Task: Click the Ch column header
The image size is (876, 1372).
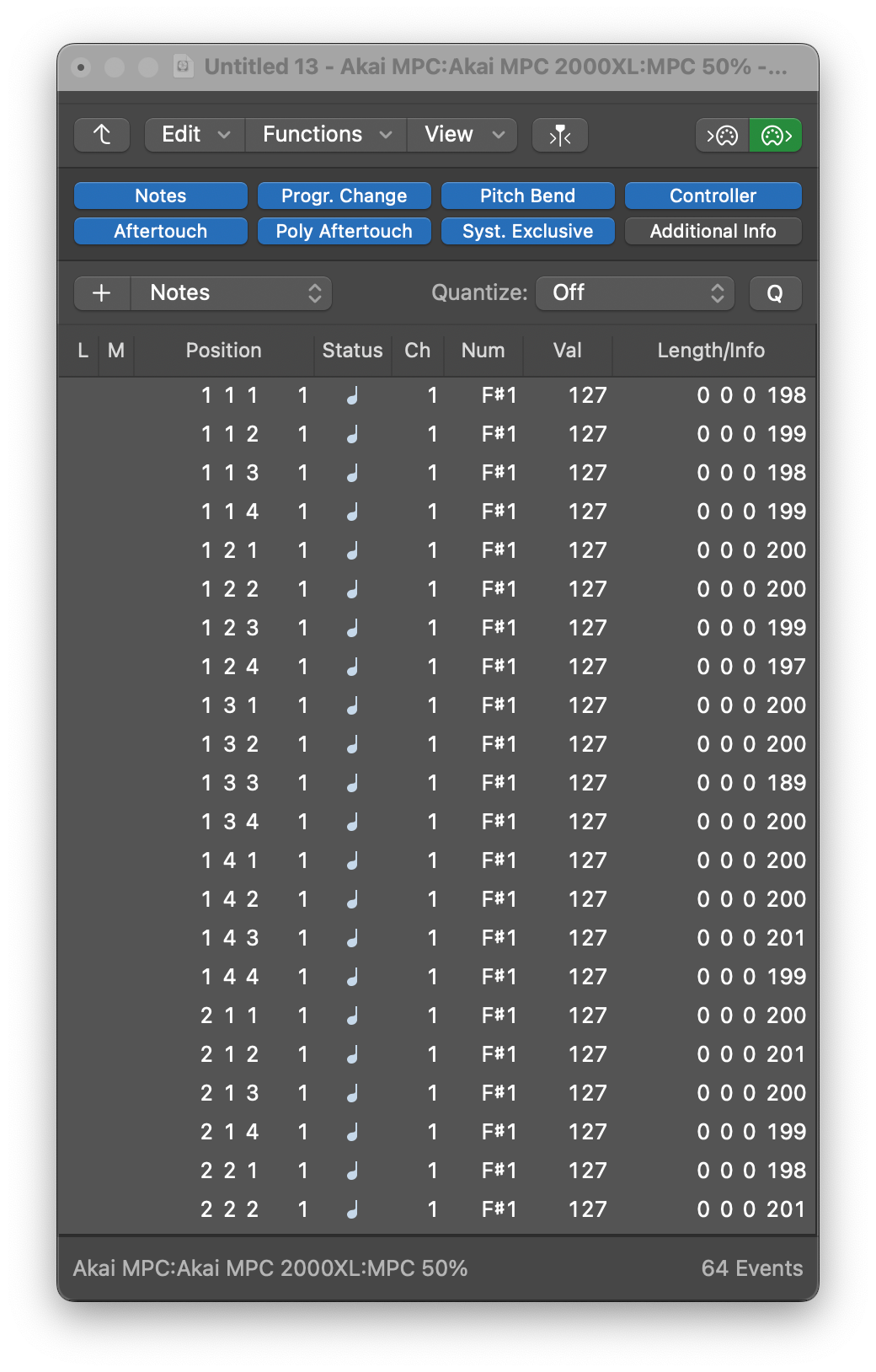Action: click(418, 351)
